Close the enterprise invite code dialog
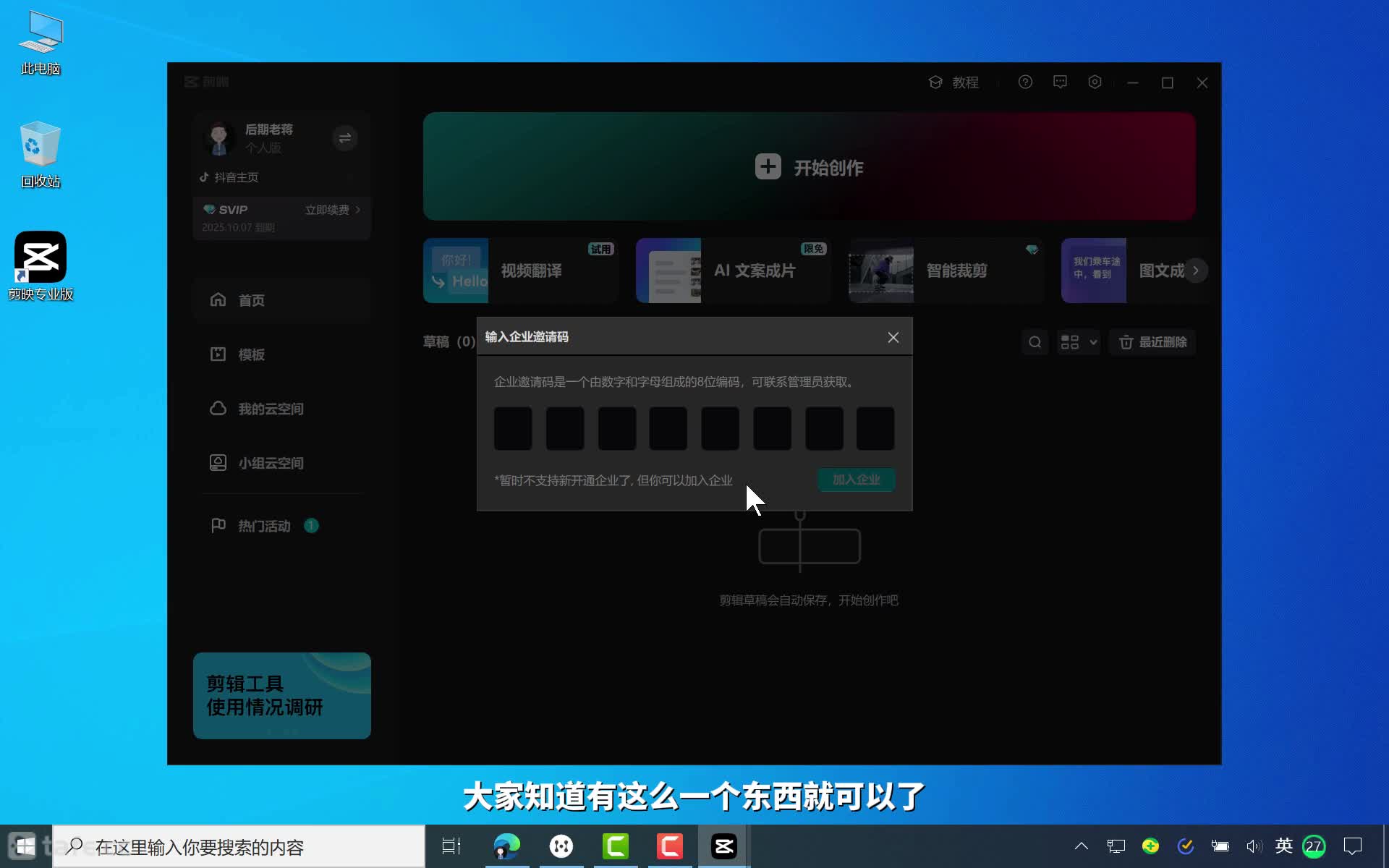Image resolution: width=1389 pixels, height=868 pixels. [x=893, y=337]
